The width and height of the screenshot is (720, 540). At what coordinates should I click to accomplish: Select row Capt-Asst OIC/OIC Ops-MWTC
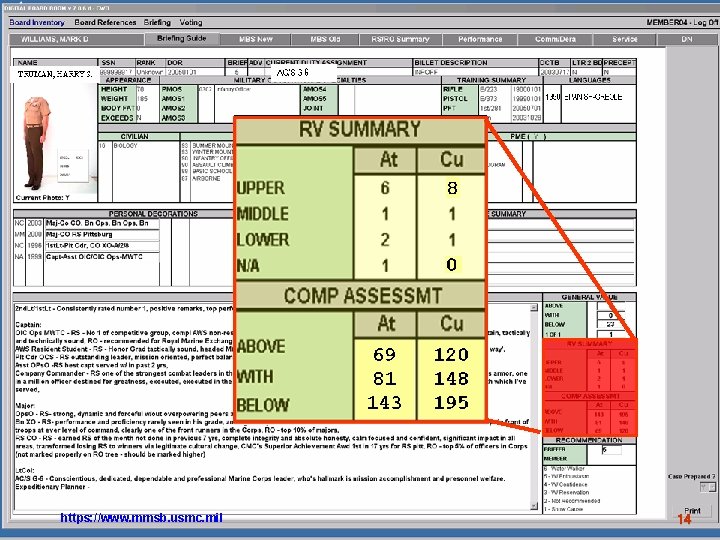pyautogui.click(x=102, y=257)
